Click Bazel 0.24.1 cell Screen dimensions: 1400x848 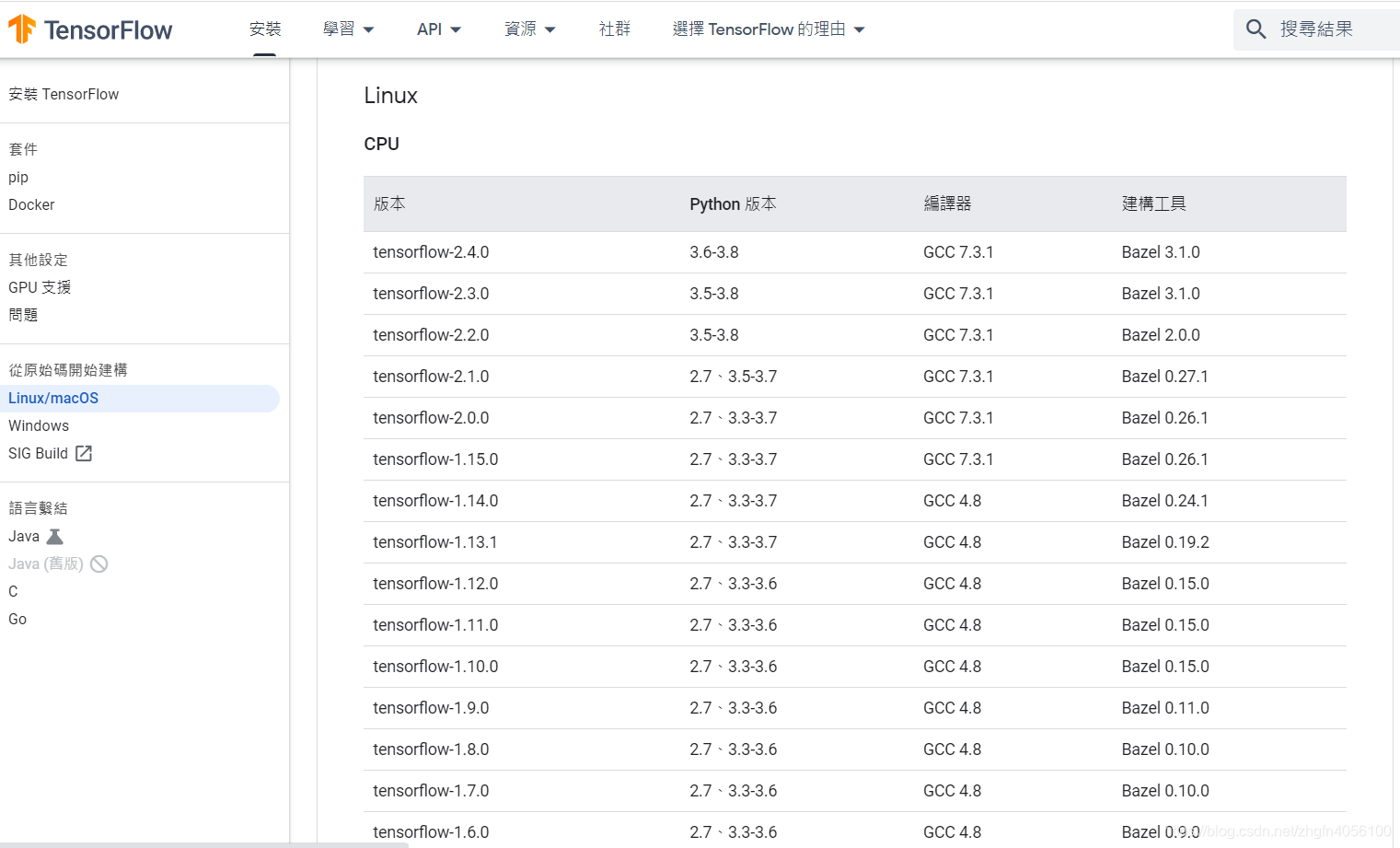coord(1165,501)
